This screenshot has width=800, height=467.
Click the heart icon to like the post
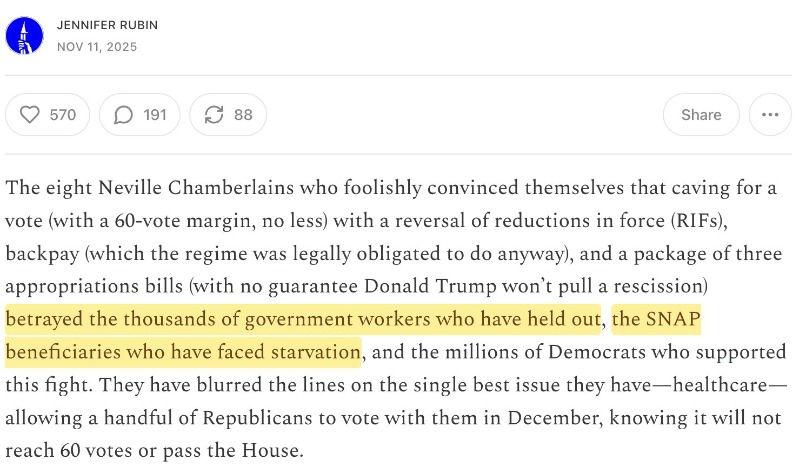(x=29, y=115)
